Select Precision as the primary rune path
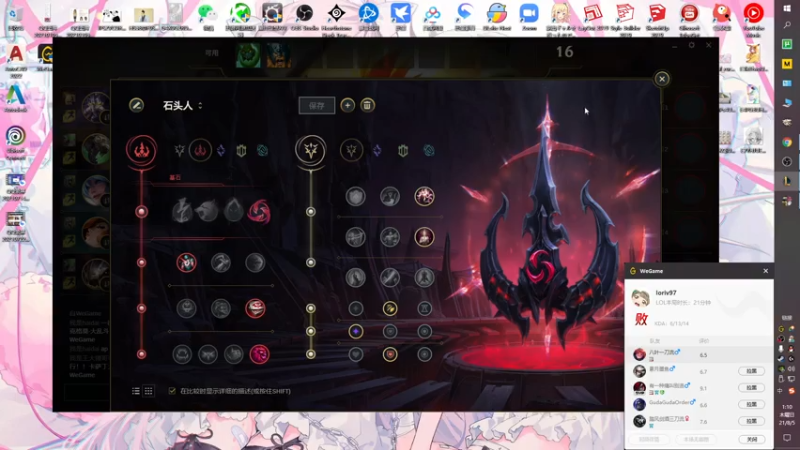Image resolution: width=800 pixels, height=450 pixels. tap(180, 151)
